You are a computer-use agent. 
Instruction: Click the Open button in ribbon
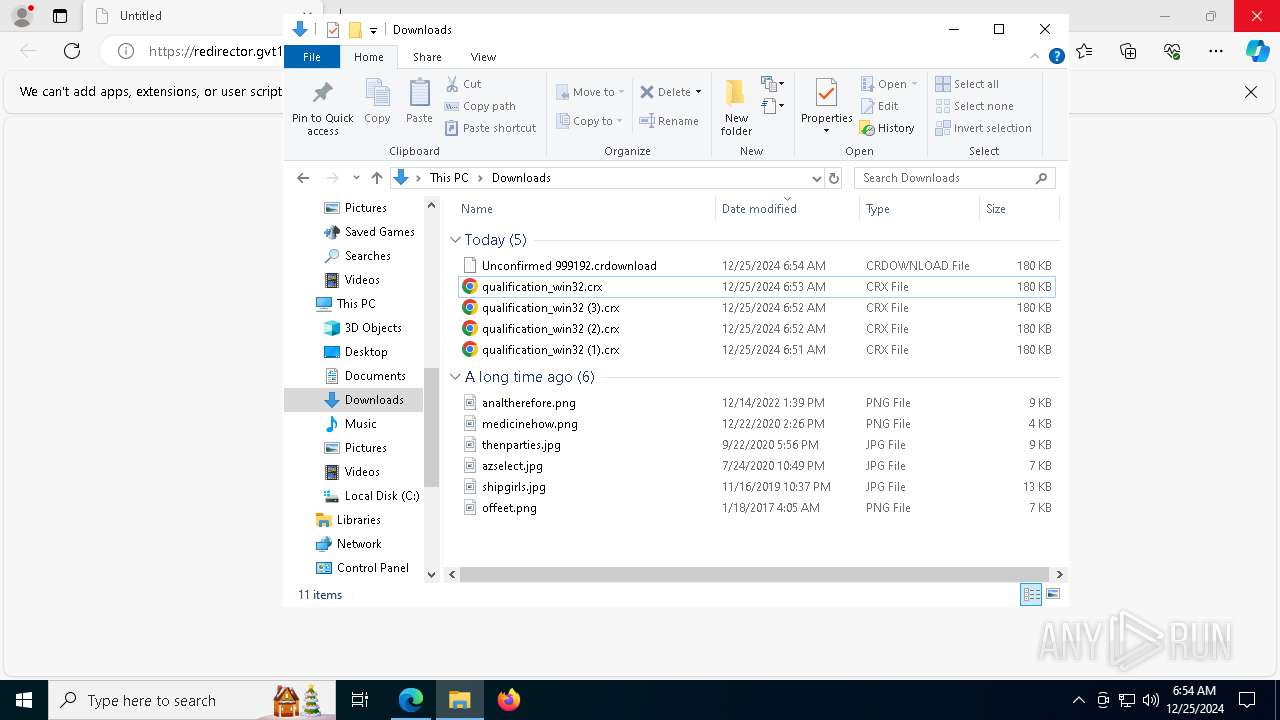888,84
